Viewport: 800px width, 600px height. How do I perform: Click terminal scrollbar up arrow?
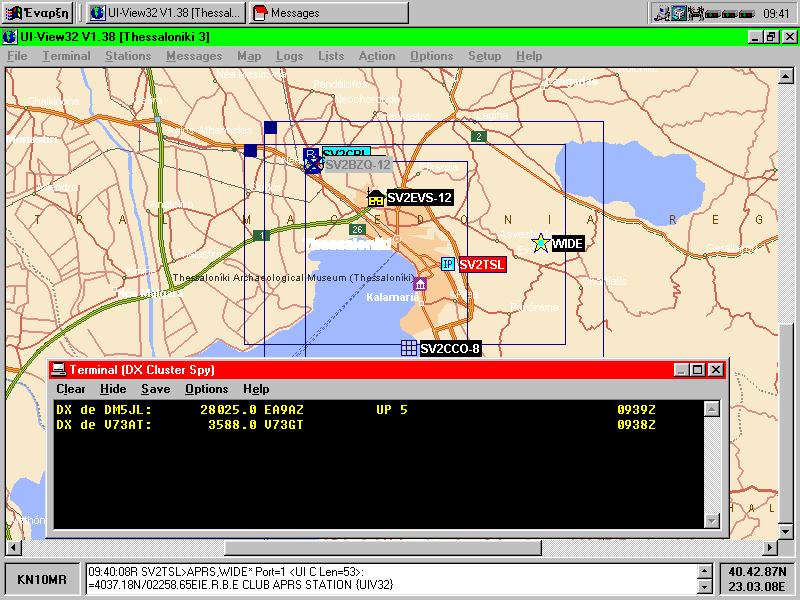711,408
